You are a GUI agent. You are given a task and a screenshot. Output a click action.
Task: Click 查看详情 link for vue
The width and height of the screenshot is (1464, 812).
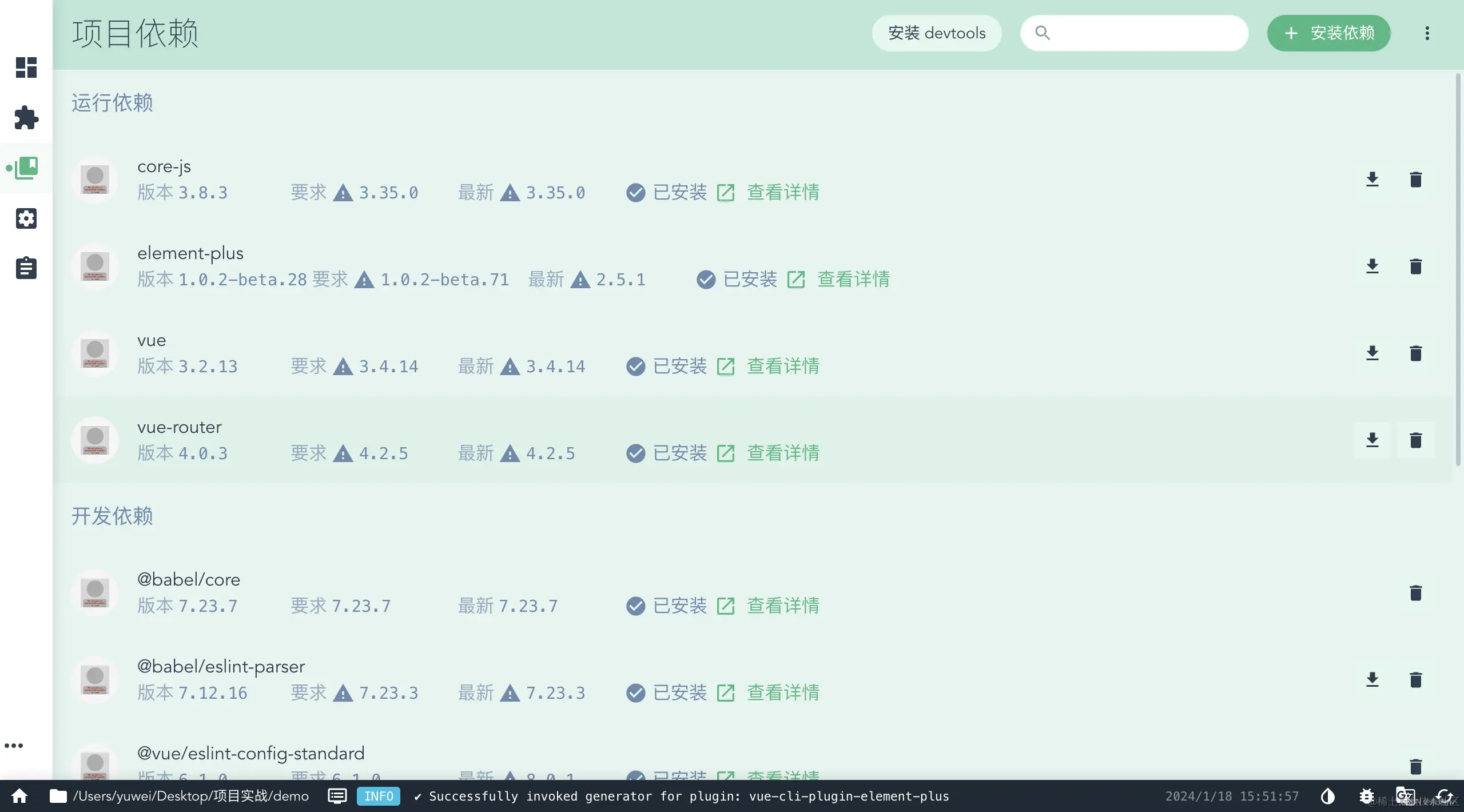click(x=782, y=367)
